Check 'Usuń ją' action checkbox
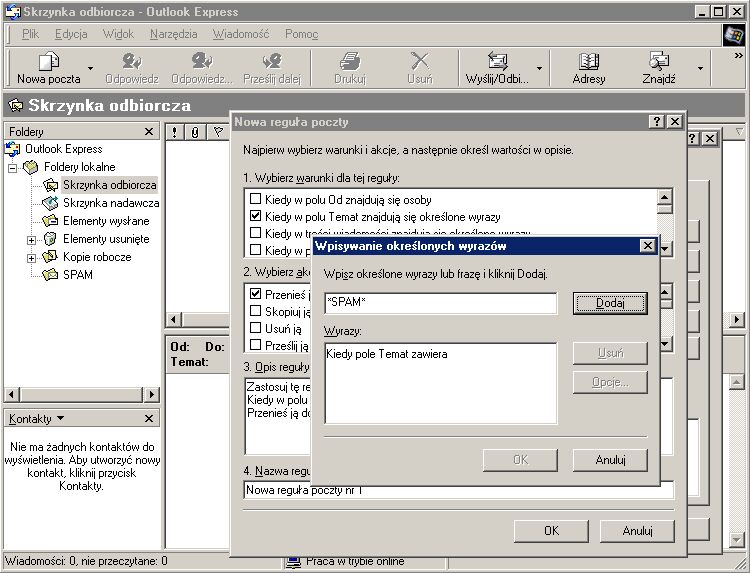 (x=255, y=328)
